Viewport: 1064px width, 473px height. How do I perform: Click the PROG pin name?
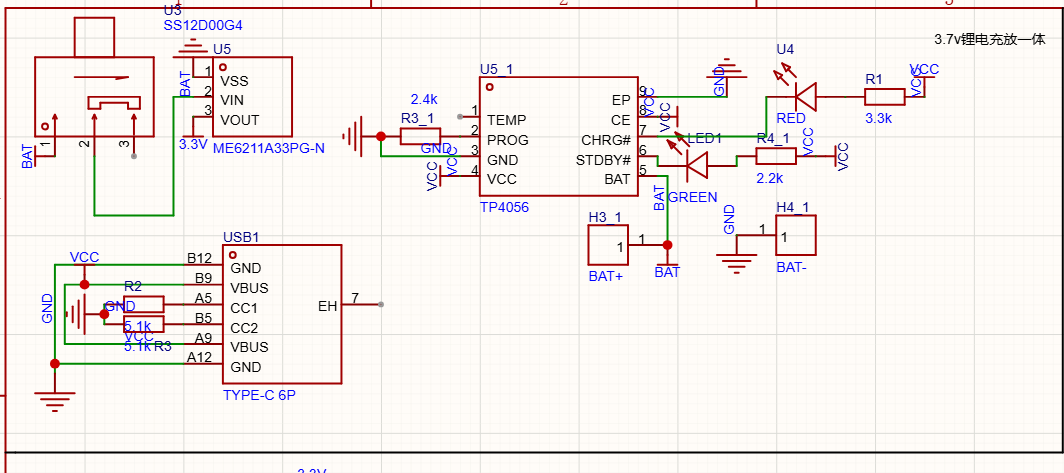[508, 140]
